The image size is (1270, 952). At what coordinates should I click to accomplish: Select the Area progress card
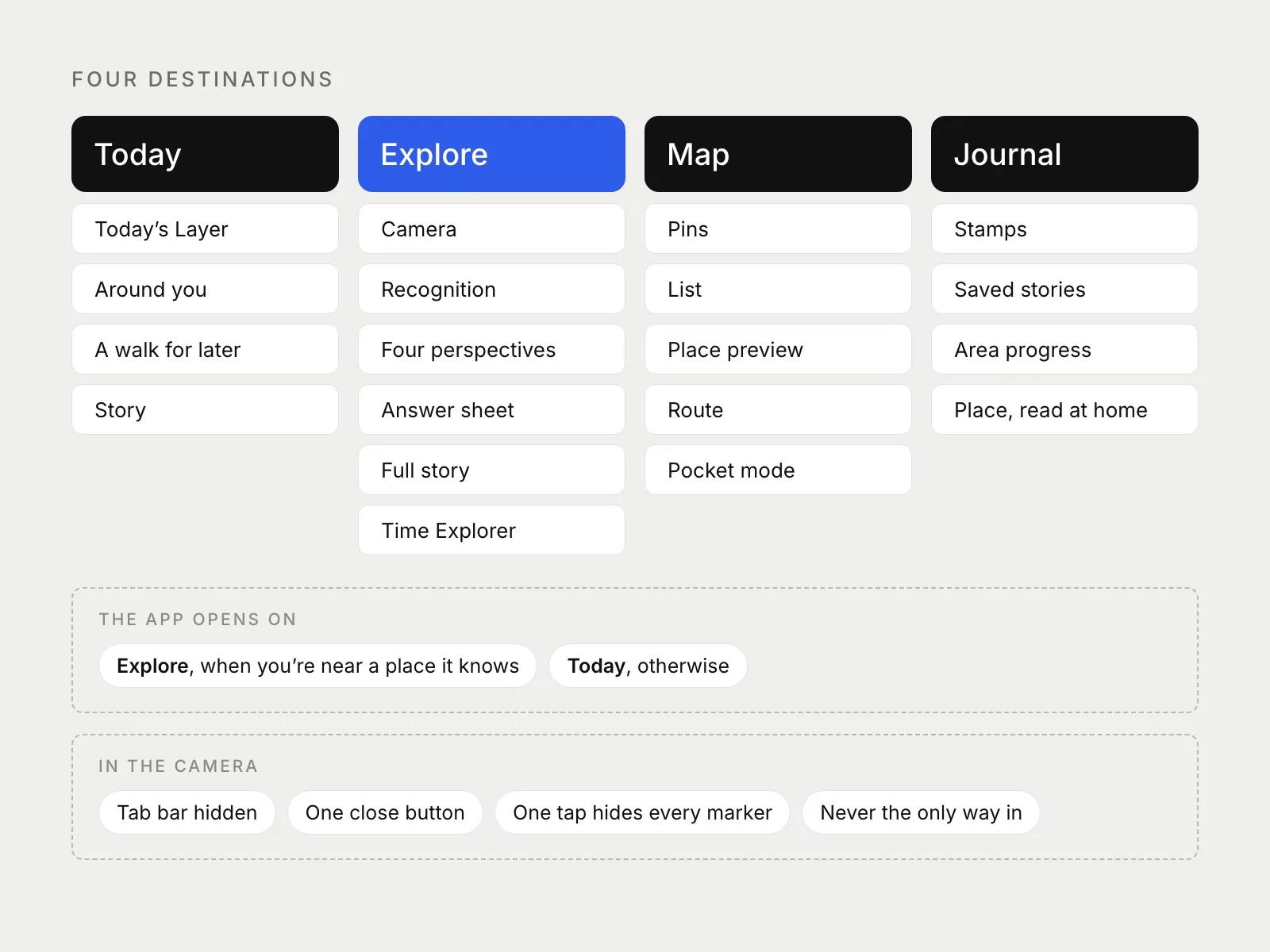tap(1064, 350)
